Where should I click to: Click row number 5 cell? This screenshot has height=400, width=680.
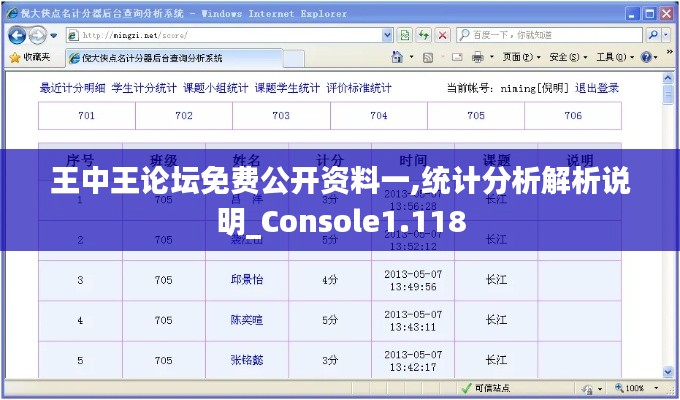click(80, 360)
